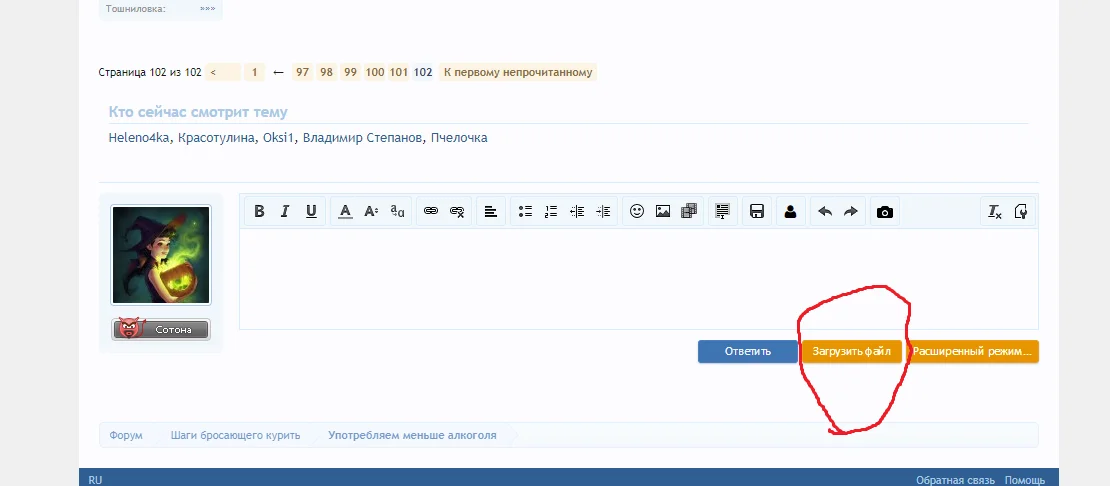Click the Кто сейчас смотрит тему heading

[x=198, y=112]
